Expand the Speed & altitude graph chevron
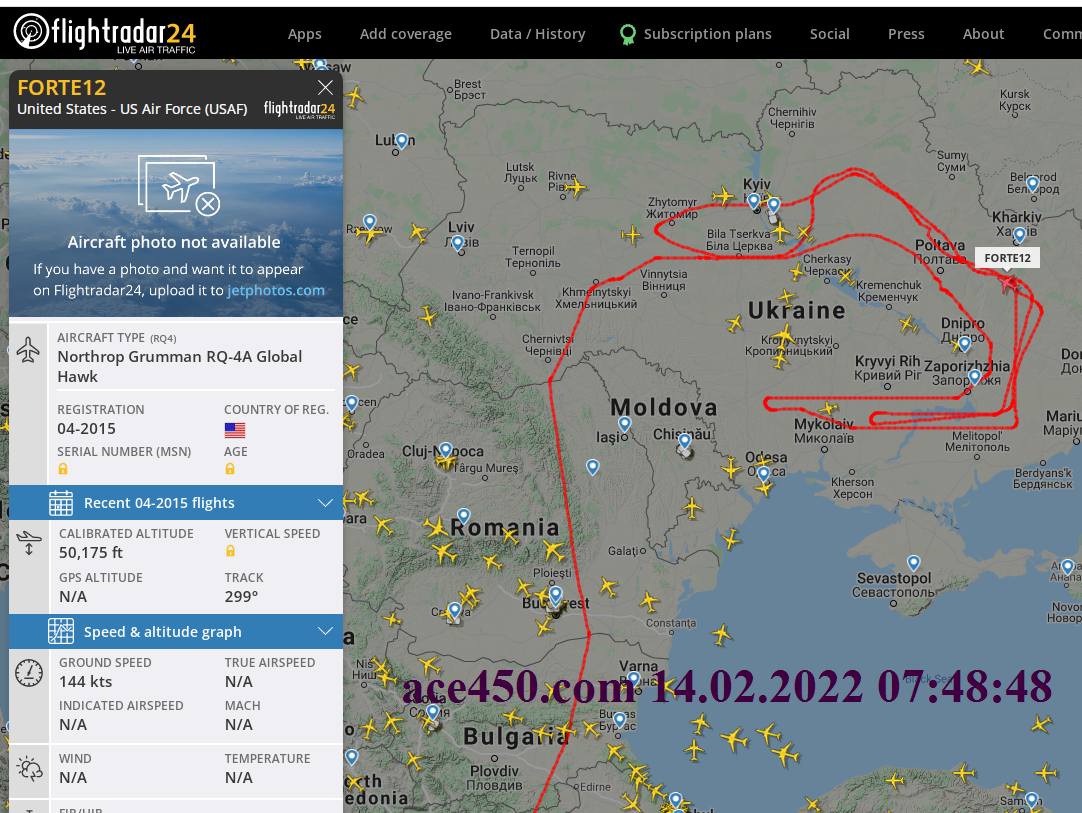The width and height of the screenshot is (1082, 813). [x=325, y=631]
